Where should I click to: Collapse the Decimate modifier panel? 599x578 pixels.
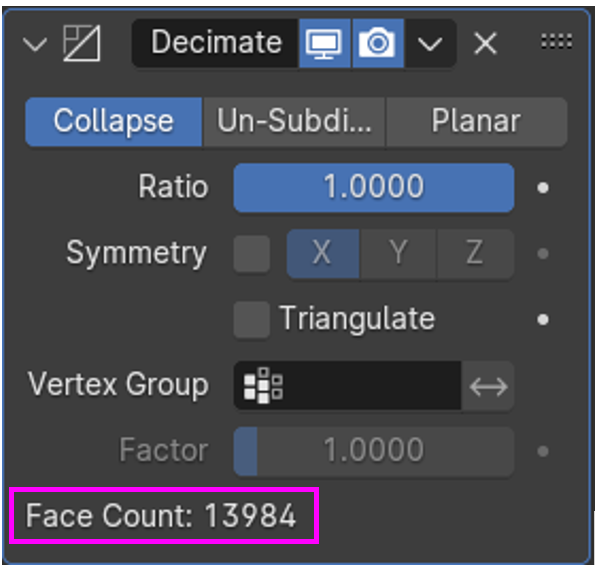pyautogui.click(x=35, y=44)
